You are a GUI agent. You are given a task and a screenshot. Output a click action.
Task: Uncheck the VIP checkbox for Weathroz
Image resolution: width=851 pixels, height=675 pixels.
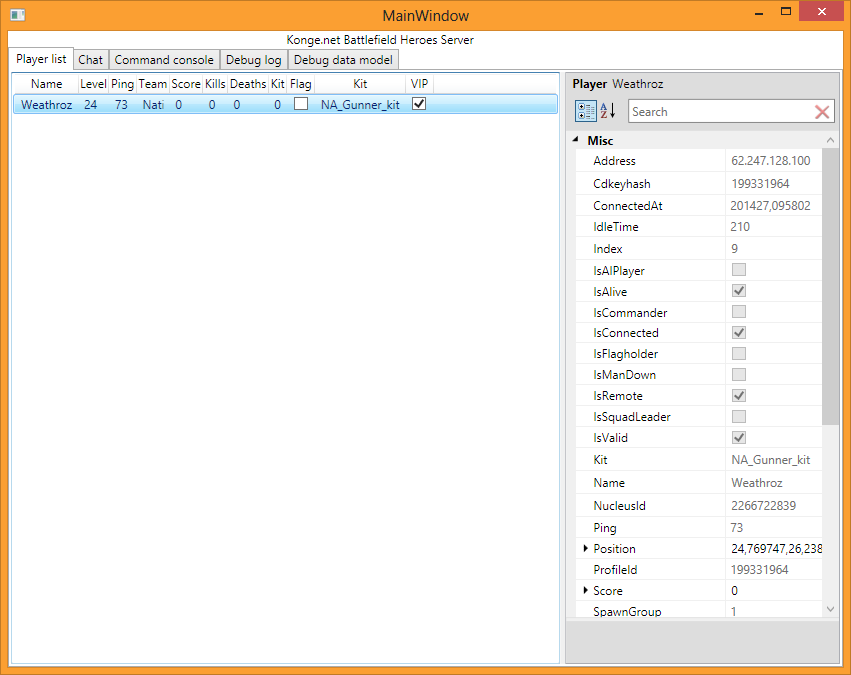pyautogui.click(x=419, y=104)
